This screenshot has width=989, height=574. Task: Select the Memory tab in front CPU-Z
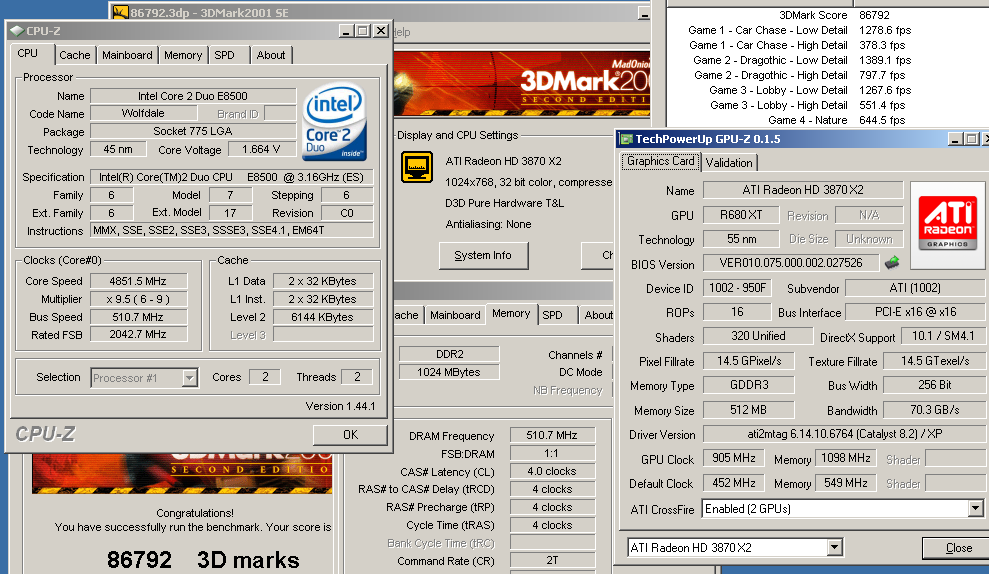pos(183,55)
